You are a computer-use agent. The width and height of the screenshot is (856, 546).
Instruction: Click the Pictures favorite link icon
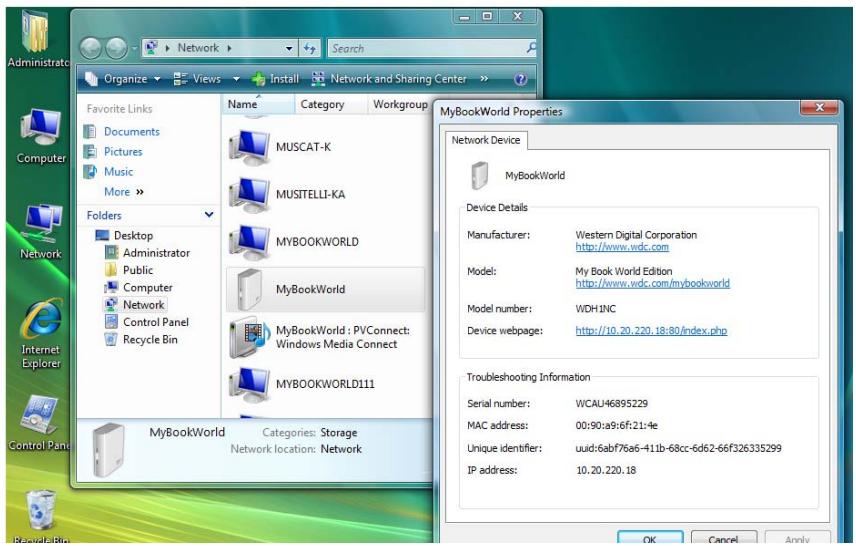(x=90, y=152)
